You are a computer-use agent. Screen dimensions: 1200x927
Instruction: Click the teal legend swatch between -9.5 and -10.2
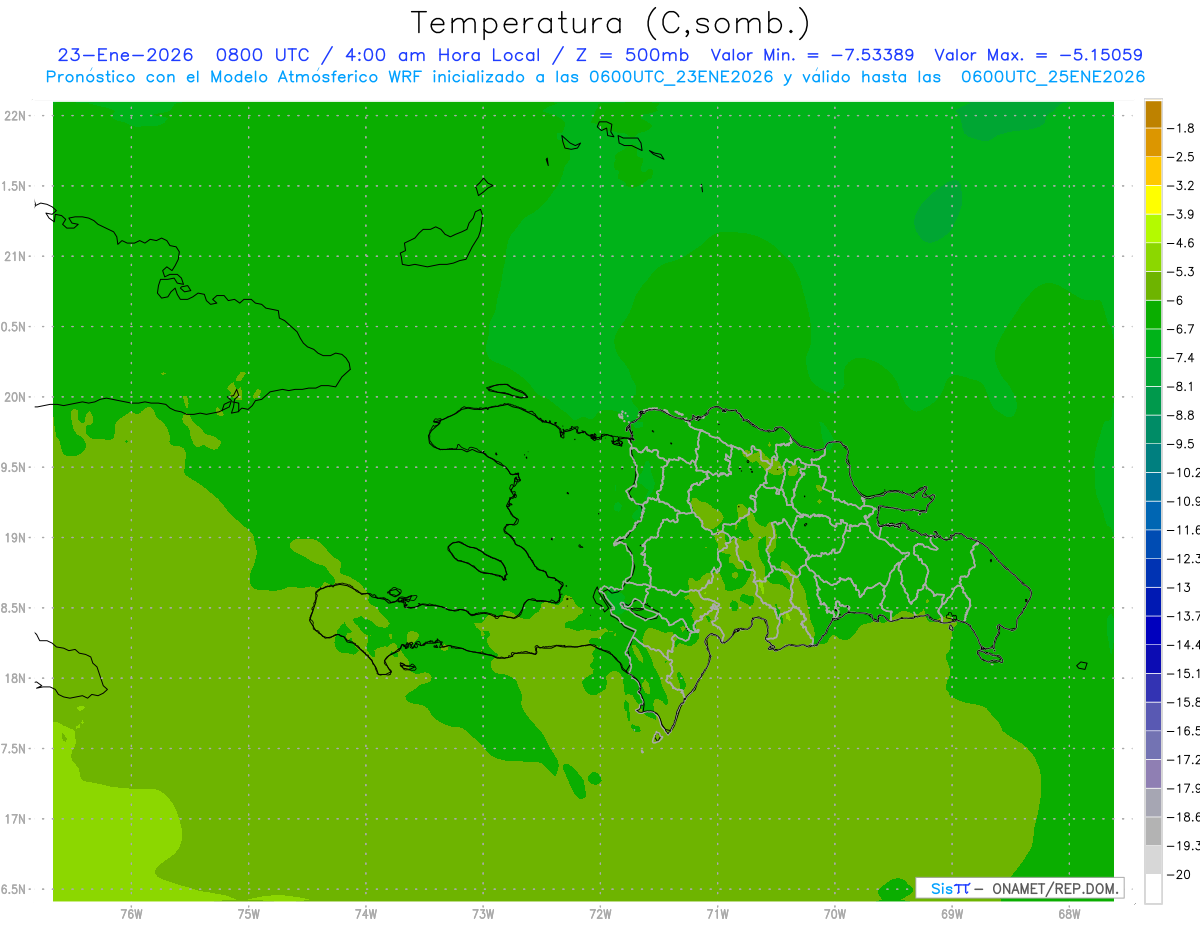1153,458
